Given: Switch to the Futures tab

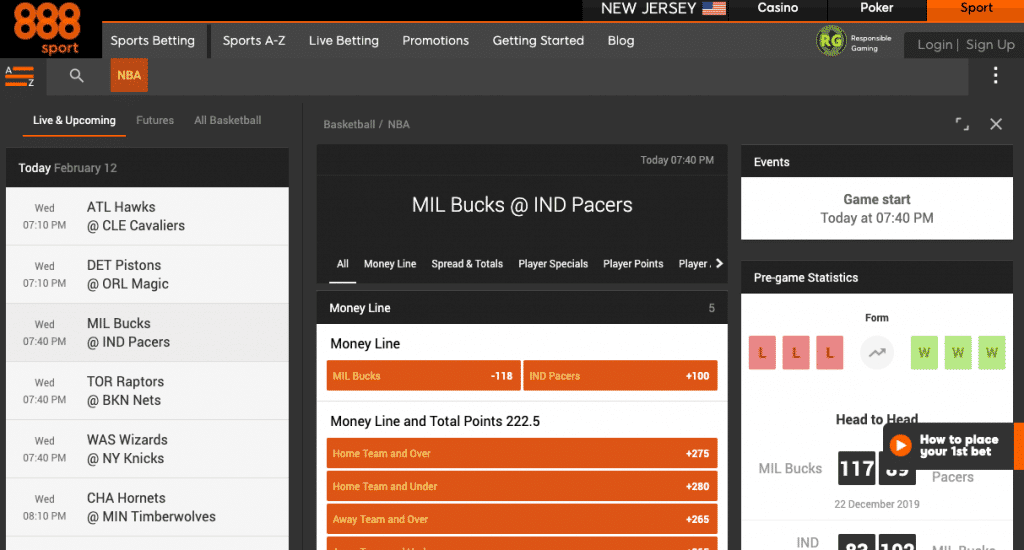Looking at the screenshot, I should coord(155,120).
